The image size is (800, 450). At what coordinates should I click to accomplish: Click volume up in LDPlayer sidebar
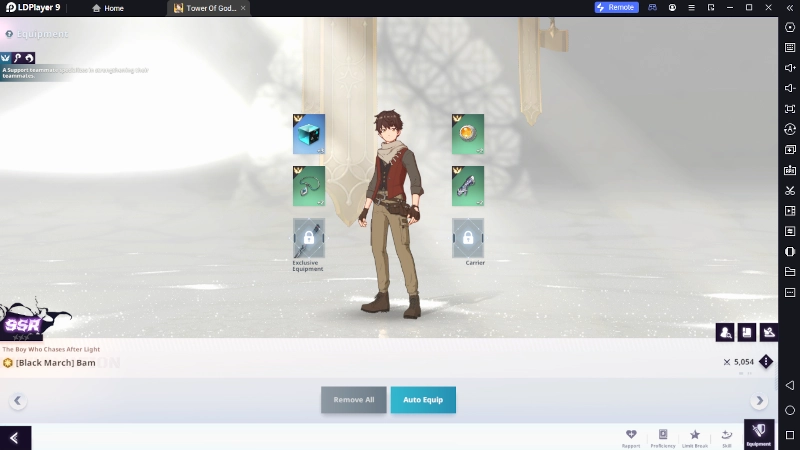click(x=790, y=68)
